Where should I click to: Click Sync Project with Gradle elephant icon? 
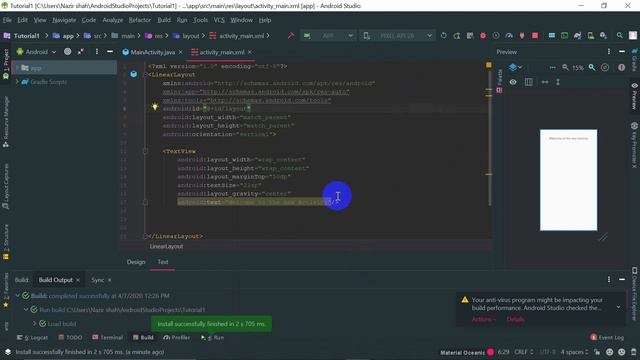click(577, 36)
